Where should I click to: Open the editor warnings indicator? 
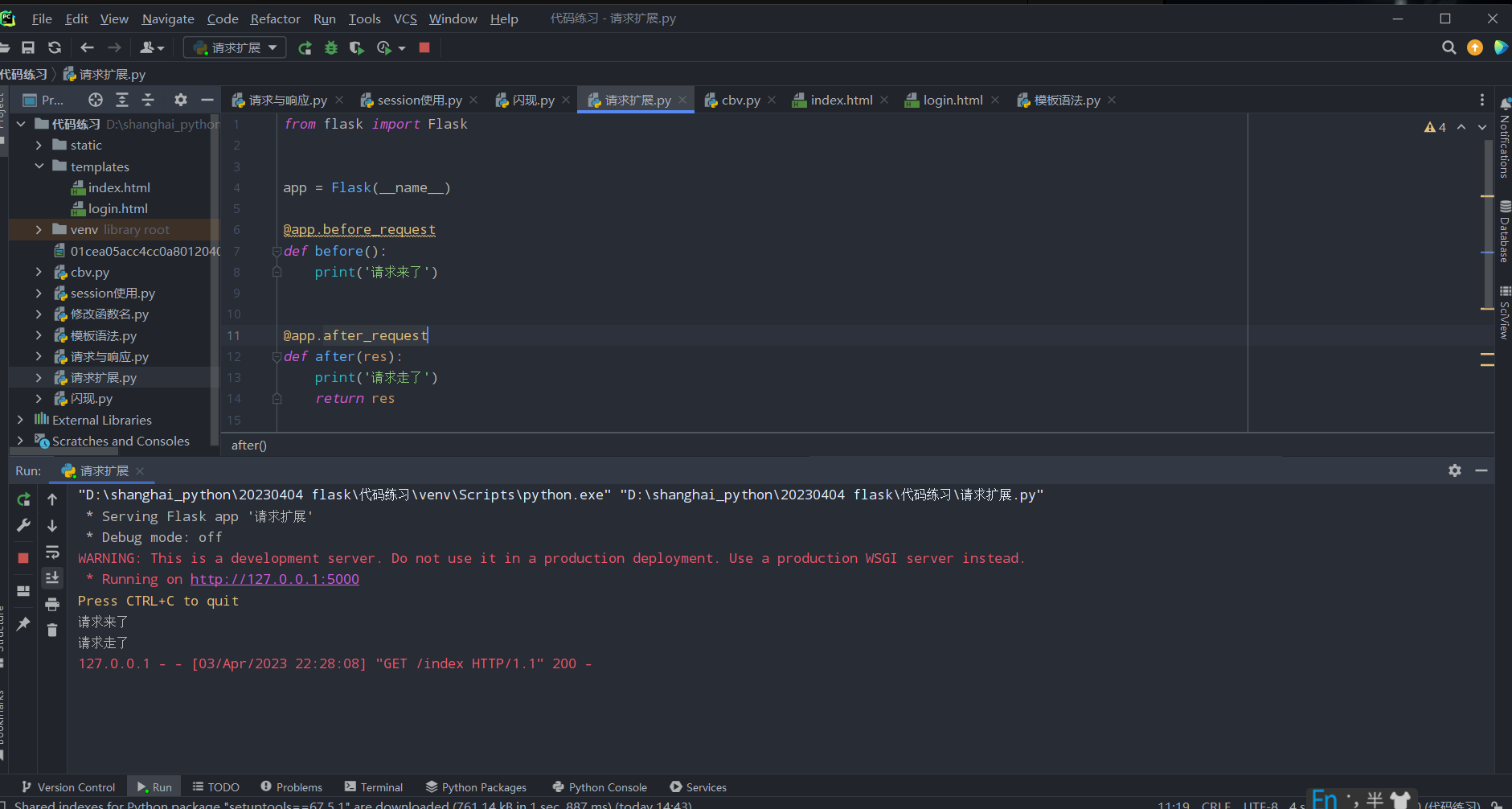tap(1435, 127)
